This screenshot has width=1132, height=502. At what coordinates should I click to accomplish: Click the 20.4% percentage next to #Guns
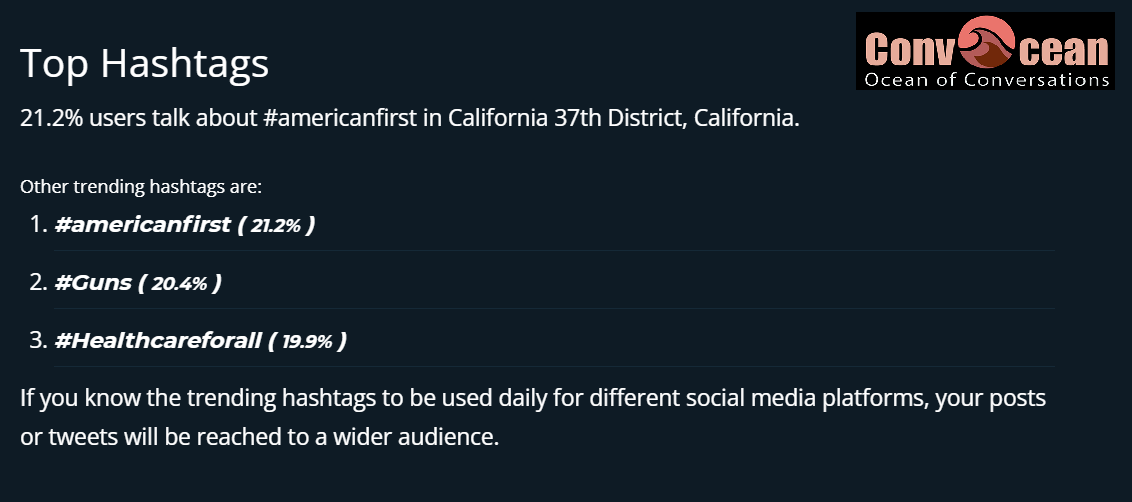179,283
